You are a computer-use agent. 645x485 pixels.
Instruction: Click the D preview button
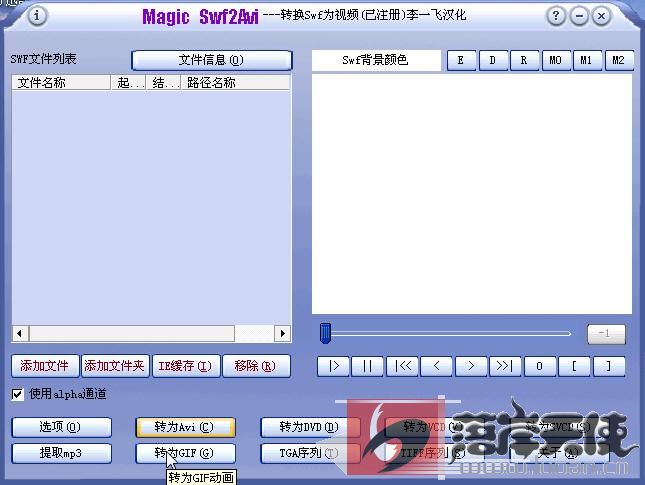(493, 60)
